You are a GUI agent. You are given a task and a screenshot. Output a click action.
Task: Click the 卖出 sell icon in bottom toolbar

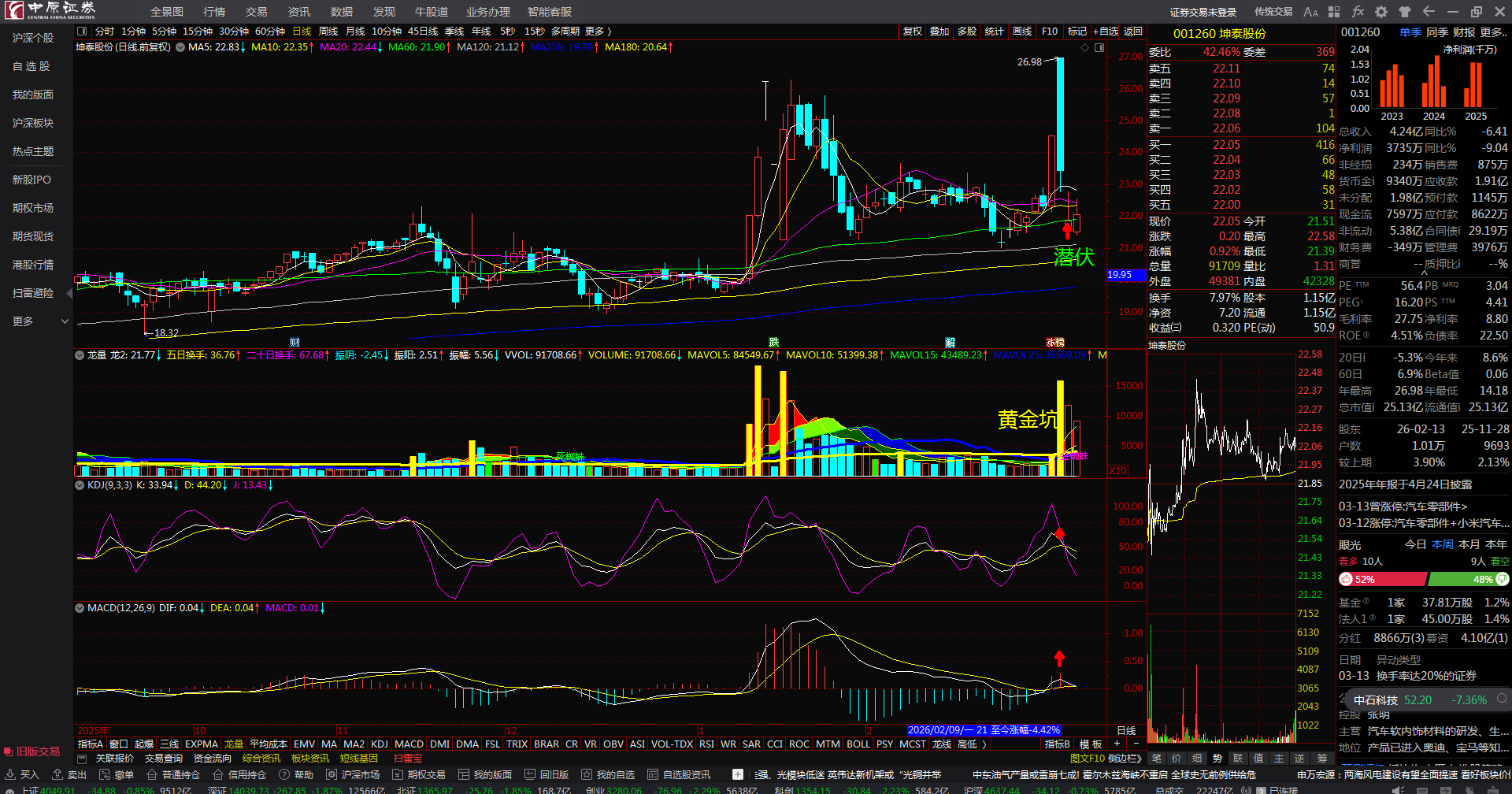[69, 775]
